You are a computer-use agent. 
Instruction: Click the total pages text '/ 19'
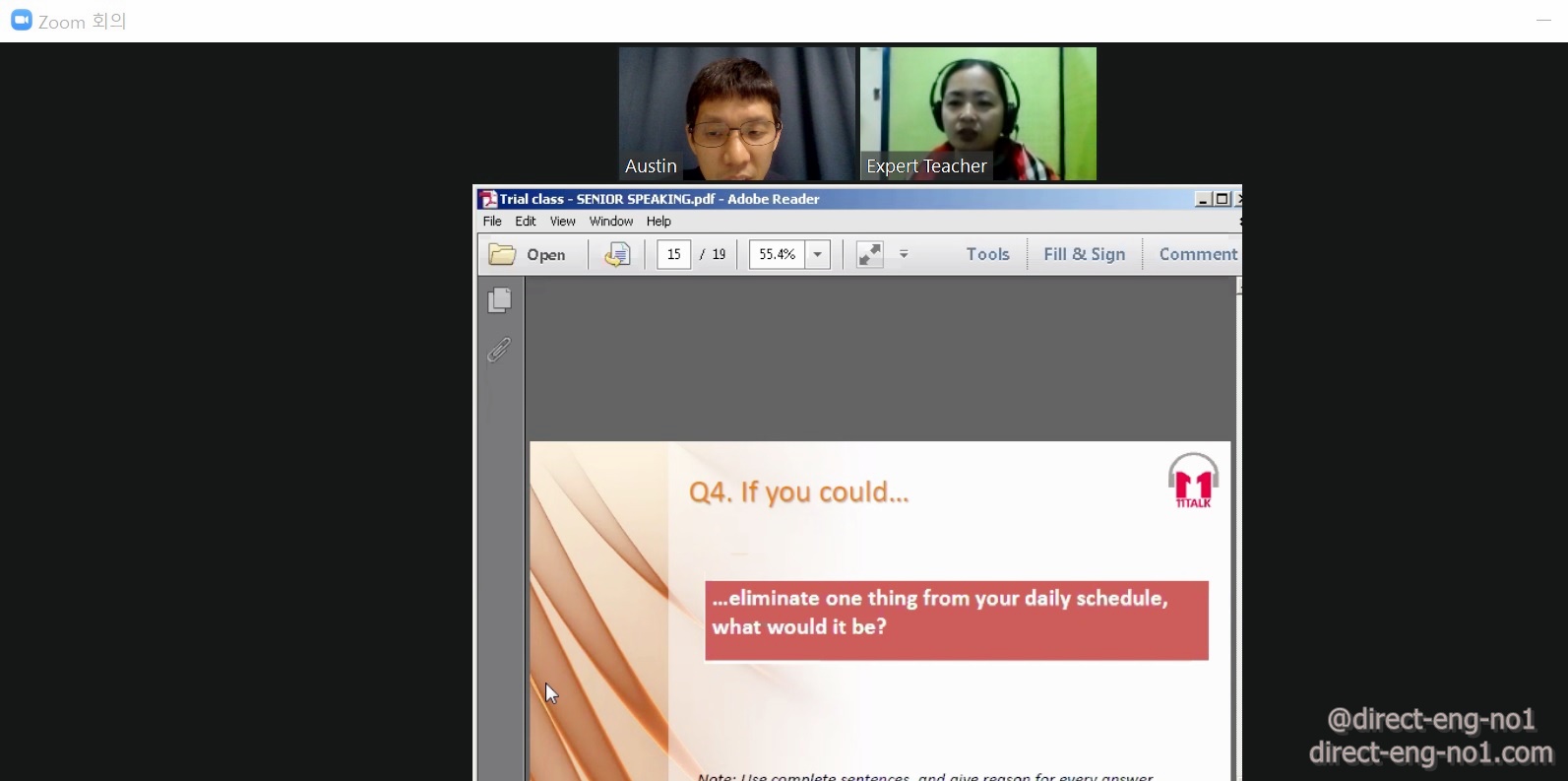713,254
